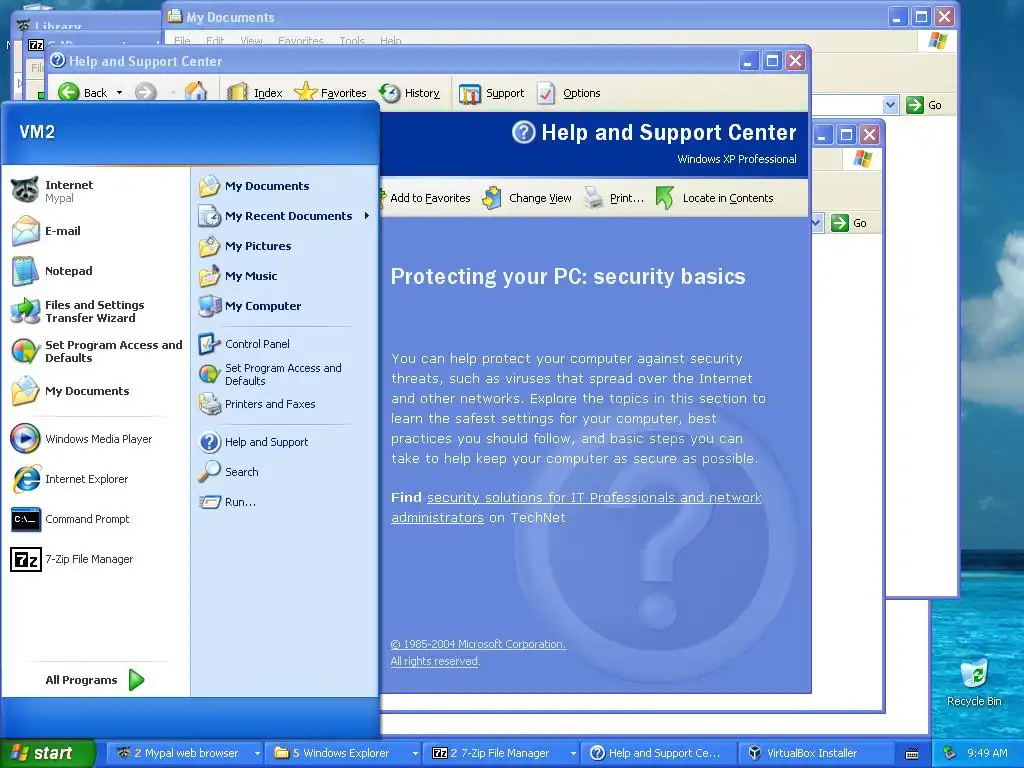Screen dimensions: 1024x768
Task: Open Options in Help and Support Center
Action: [x=568, y=93]
